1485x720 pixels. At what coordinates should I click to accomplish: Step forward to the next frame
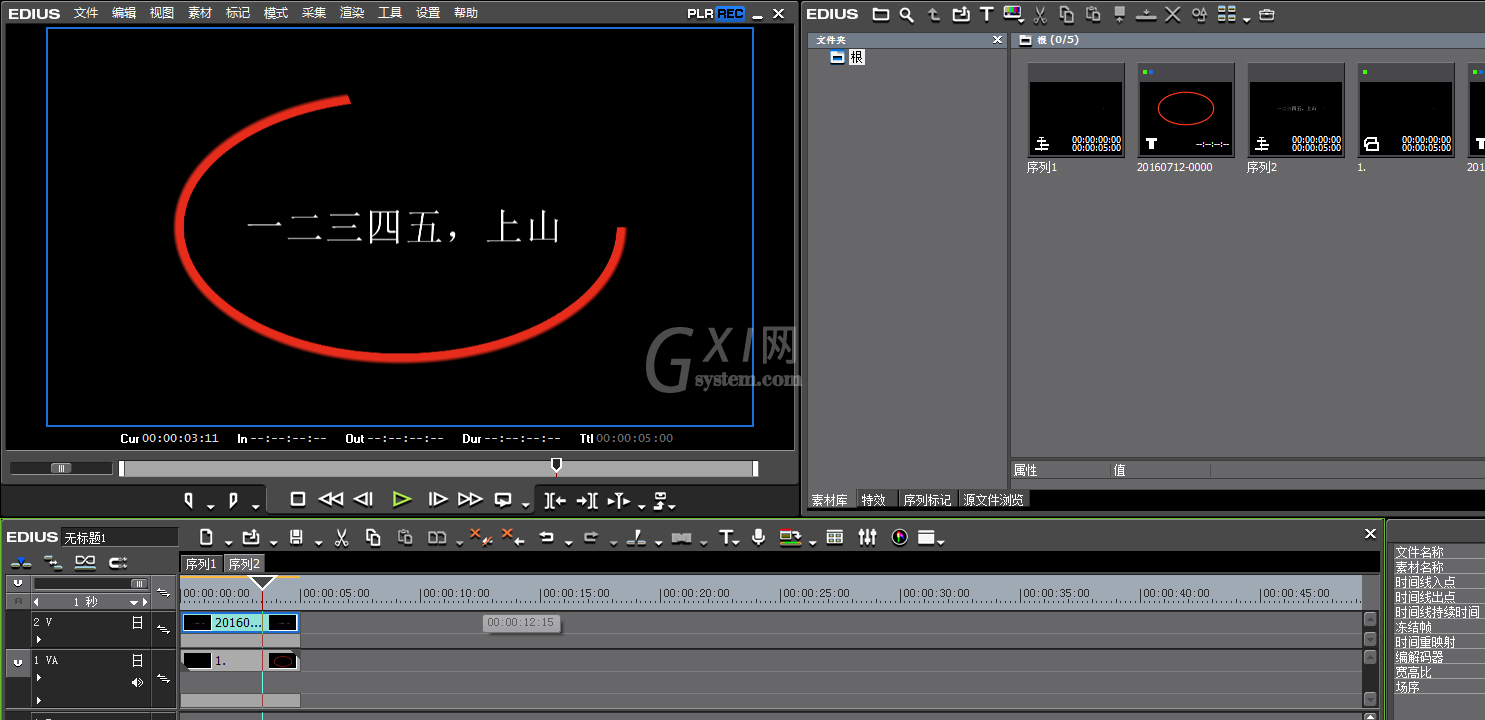437,499
